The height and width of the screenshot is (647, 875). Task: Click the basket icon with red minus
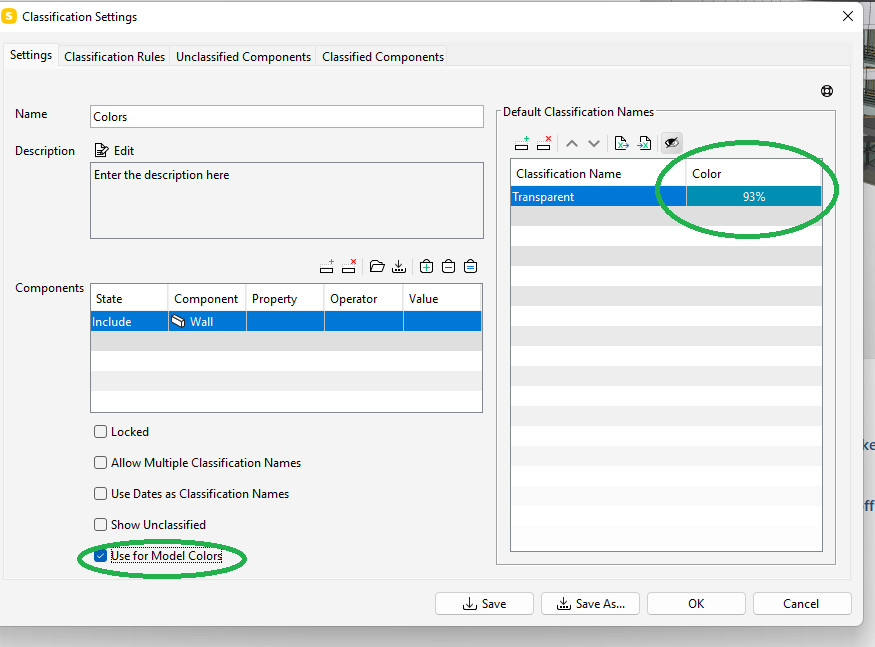tap(448, 266)
